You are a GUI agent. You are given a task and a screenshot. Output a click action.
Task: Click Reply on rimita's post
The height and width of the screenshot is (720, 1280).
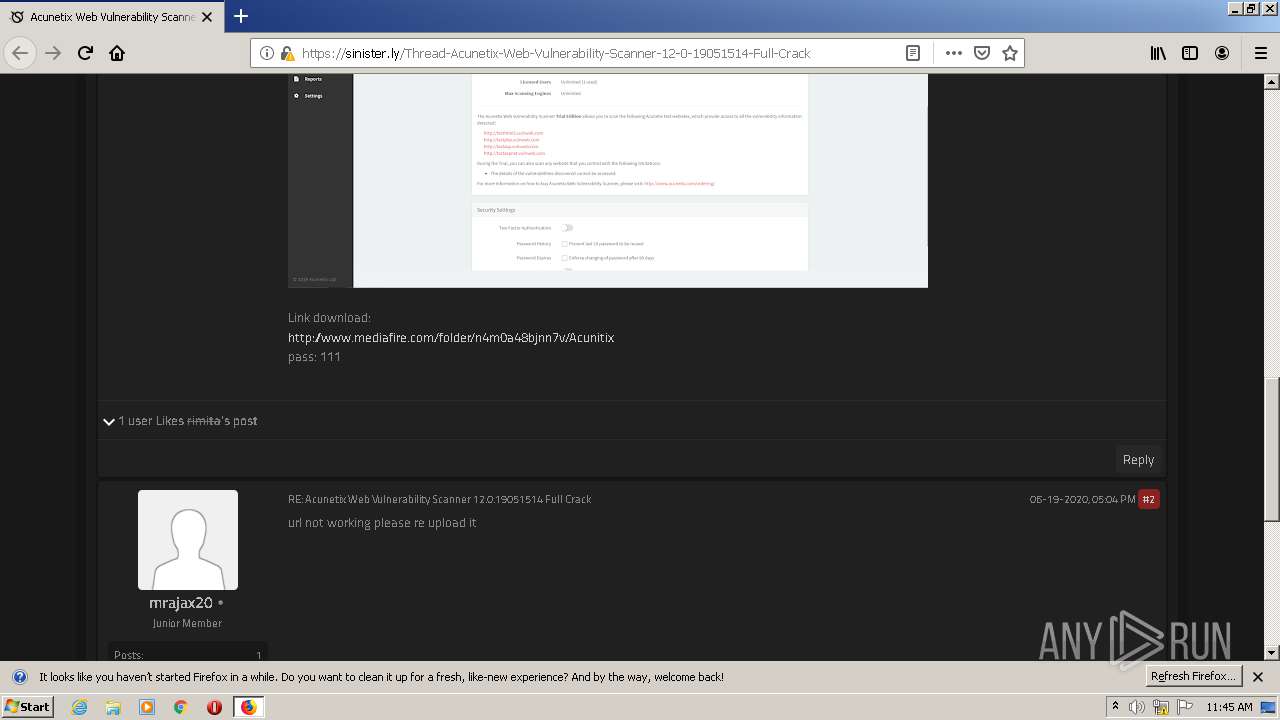[1138, 460]
